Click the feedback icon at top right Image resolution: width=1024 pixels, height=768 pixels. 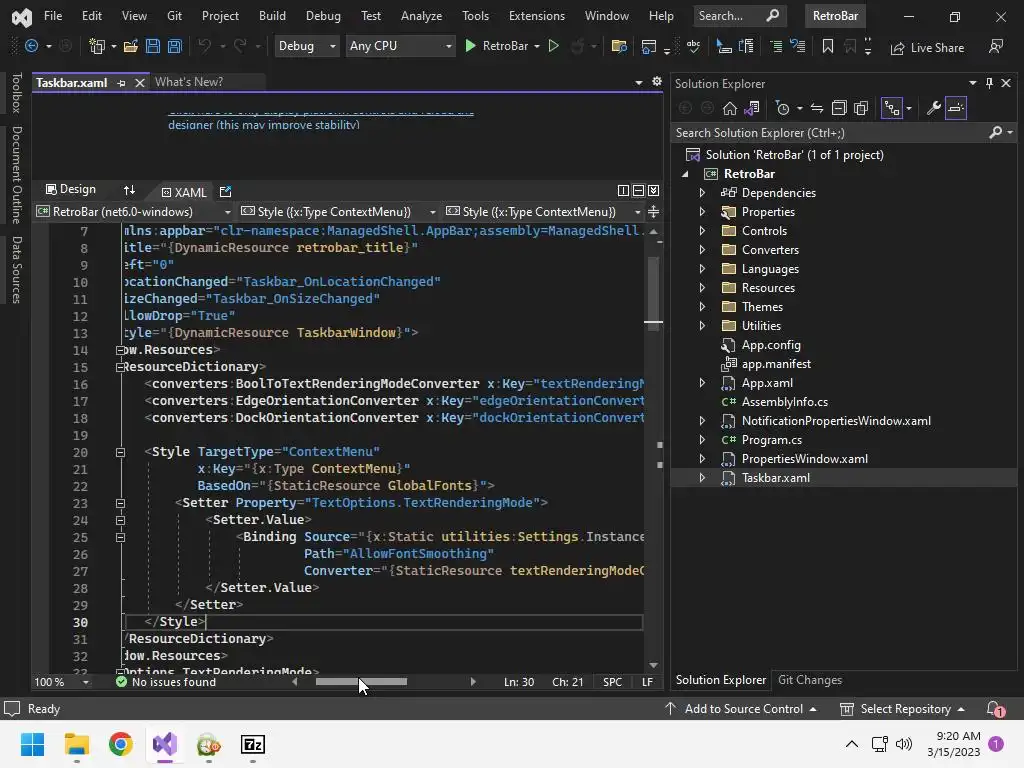click(996, 46)
